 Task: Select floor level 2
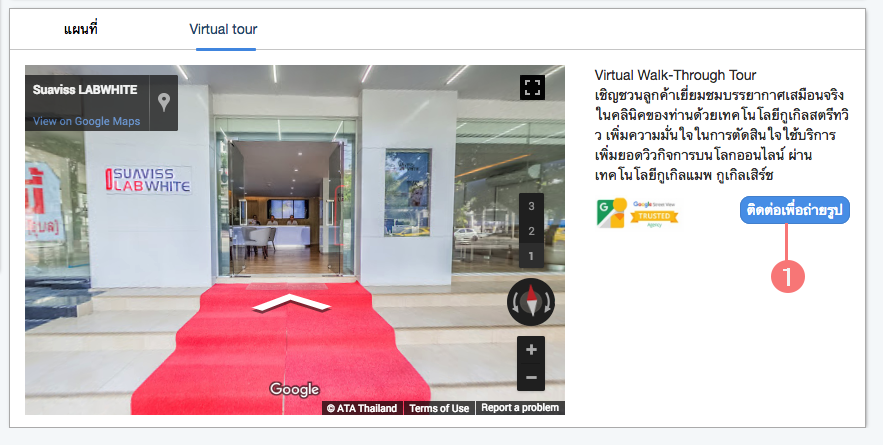pos(531,231)
